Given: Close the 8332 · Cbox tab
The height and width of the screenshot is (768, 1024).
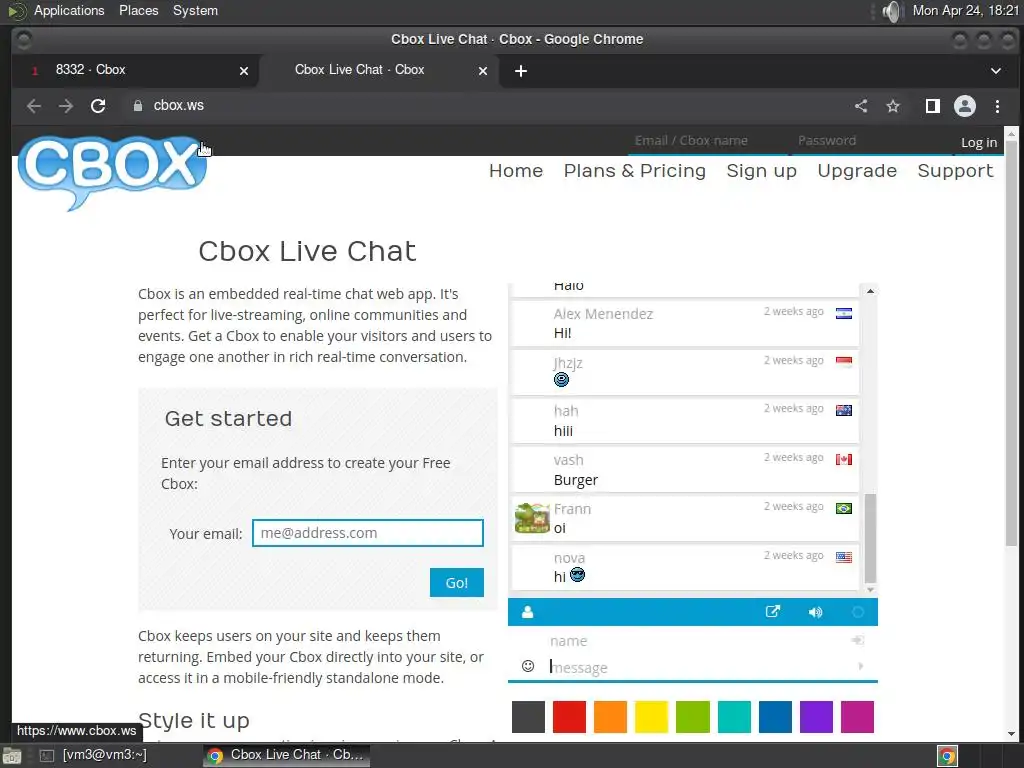Looking at the screenshot, I should coord(244,71).
